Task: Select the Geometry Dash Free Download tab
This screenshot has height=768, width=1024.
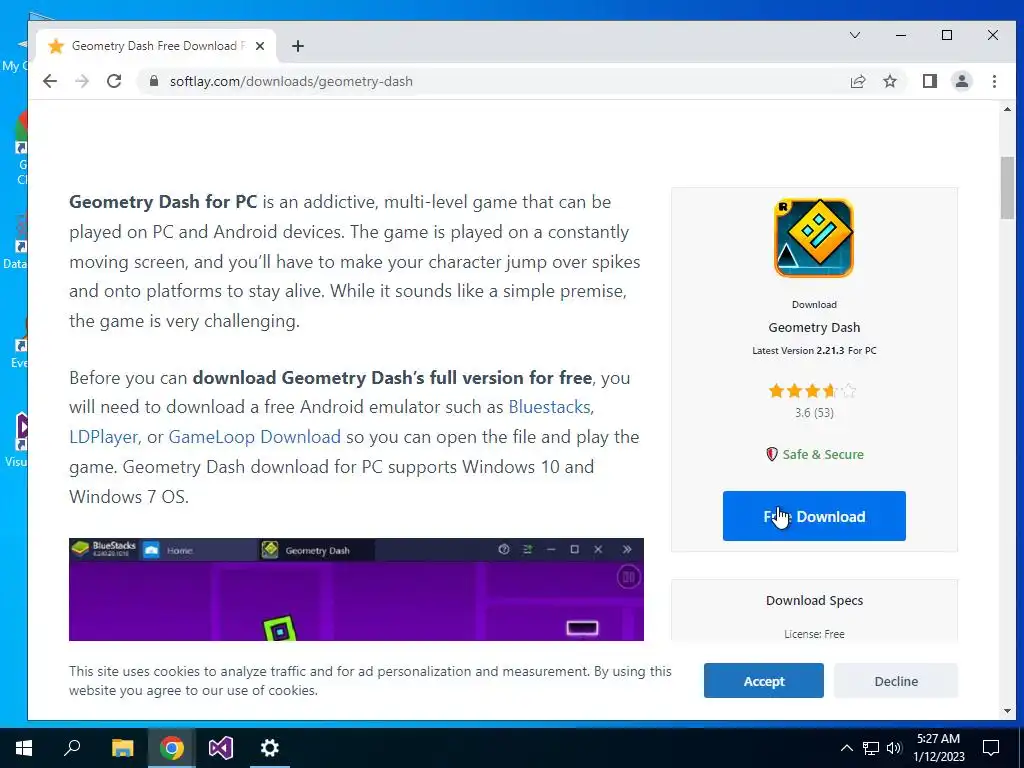Action: pos(157,46)
